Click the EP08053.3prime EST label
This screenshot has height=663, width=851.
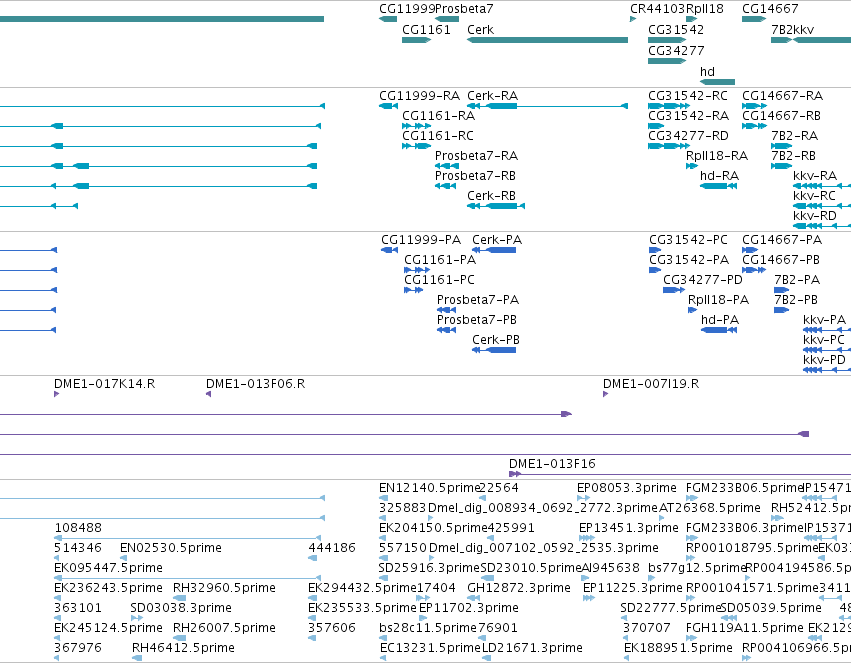pyautogui.click(x=627, y=488)
